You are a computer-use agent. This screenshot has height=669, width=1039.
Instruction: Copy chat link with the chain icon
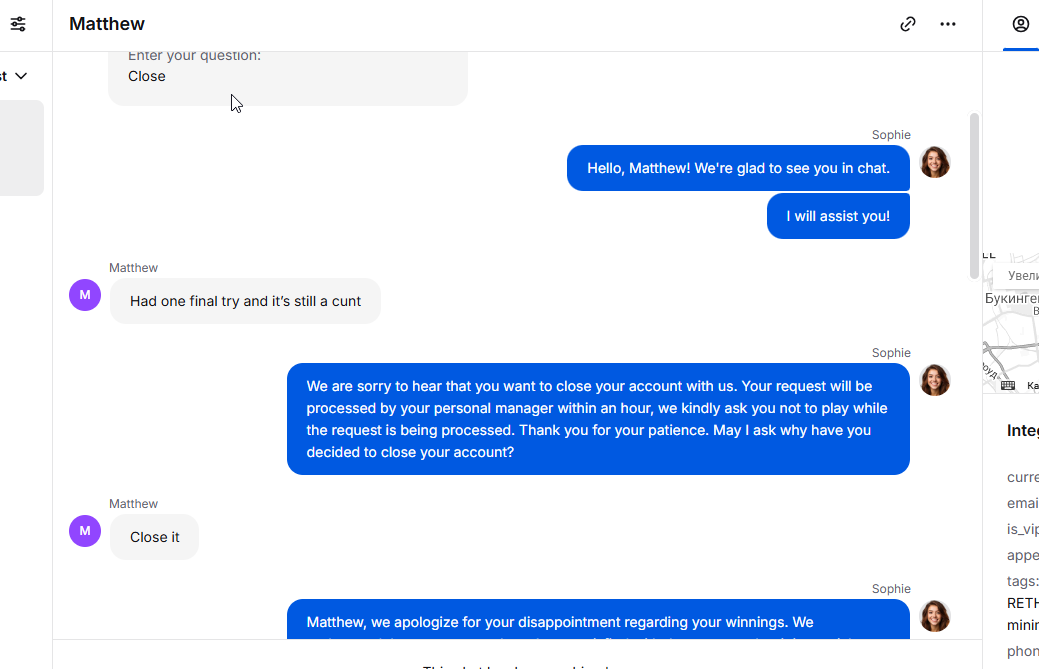[x=908, y=24]
